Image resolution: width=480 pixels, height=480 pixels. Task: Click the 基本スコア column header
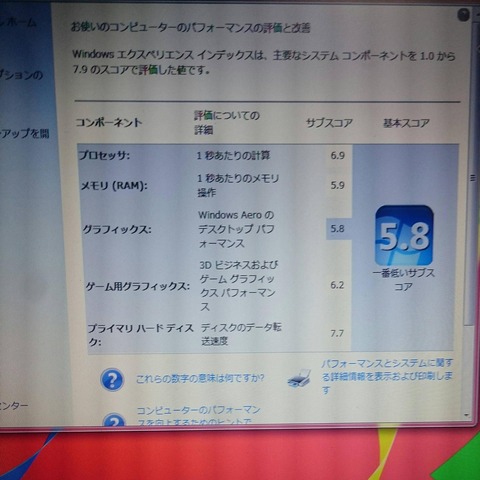tap(406, 123)
